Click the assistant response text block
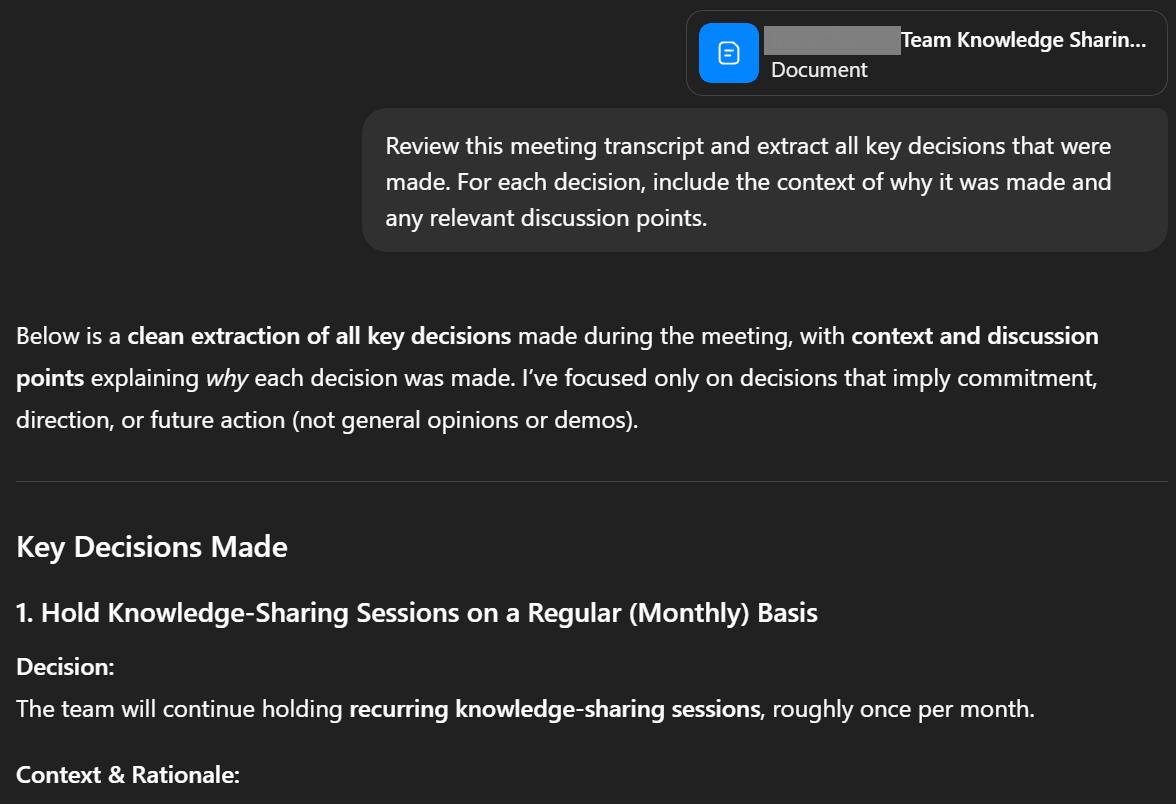Viewport: 1176px width, 804px height. click(556, 377)
